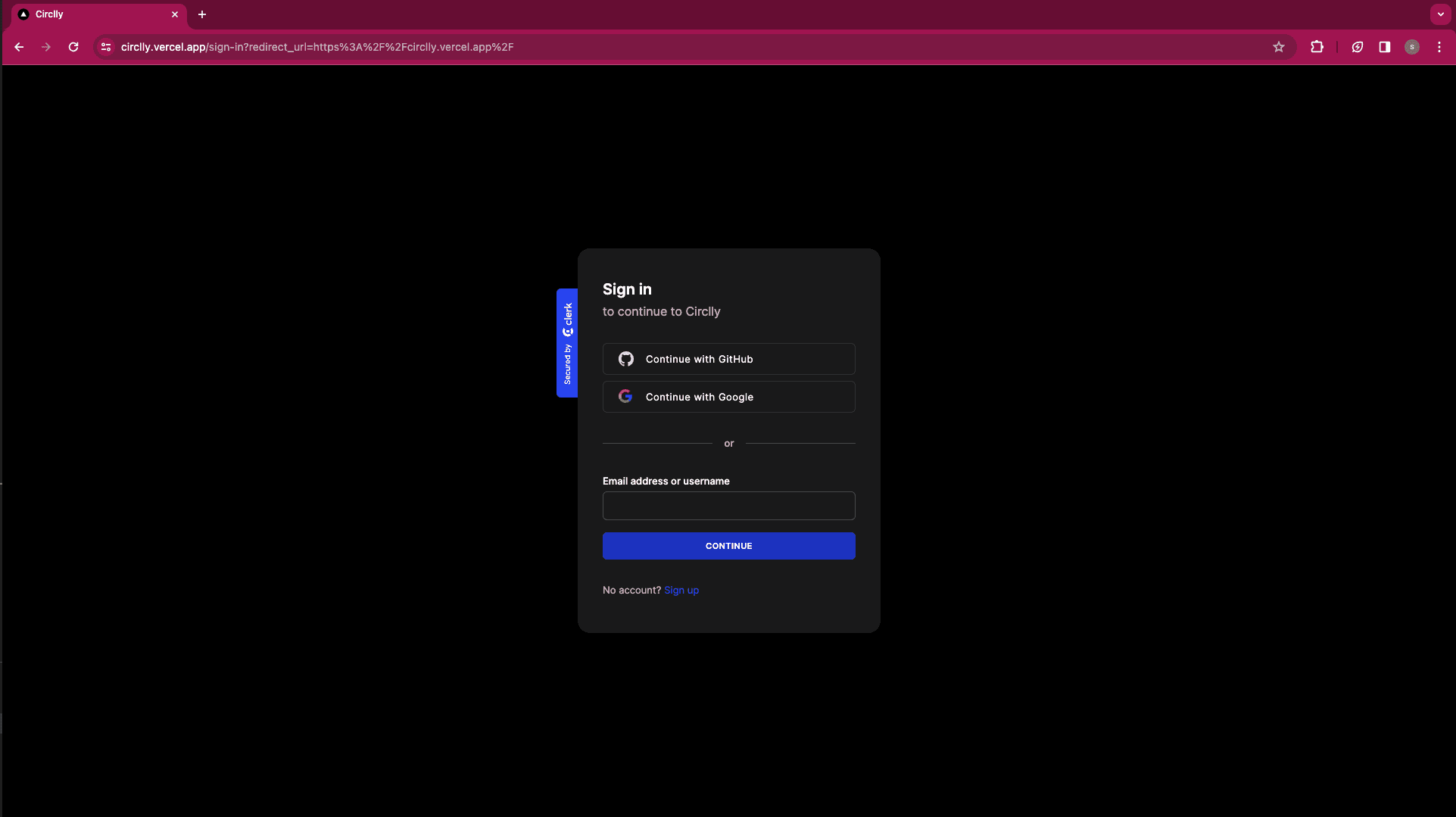Click the GitHub logo icon
This screenshot has height=817, width=1456.
(x=625, y=359)
